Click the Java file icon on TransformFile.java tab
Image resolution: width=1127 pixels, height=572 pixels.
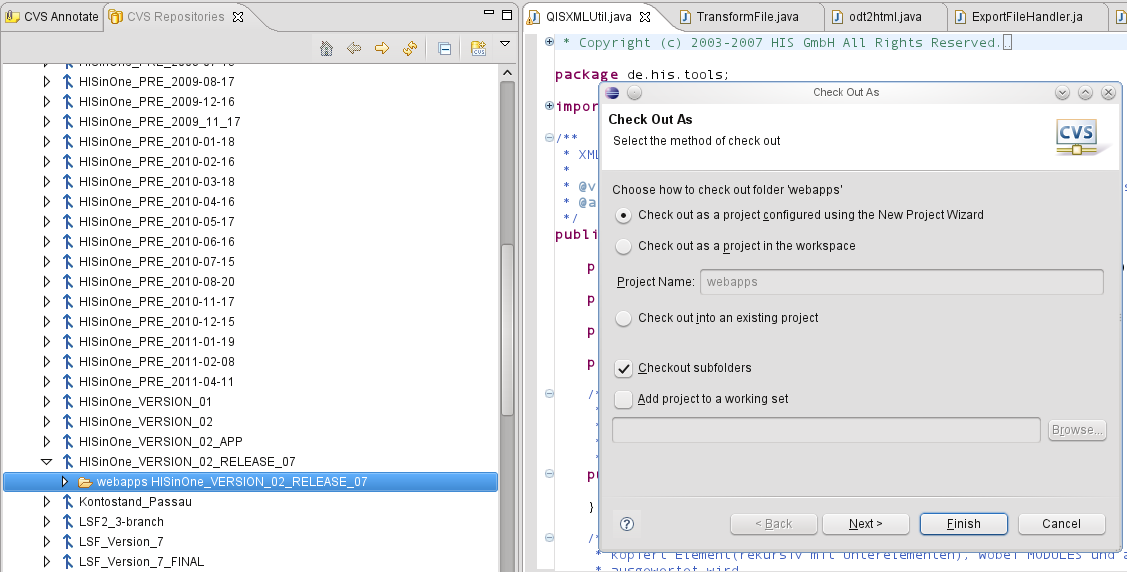(685, 17)
